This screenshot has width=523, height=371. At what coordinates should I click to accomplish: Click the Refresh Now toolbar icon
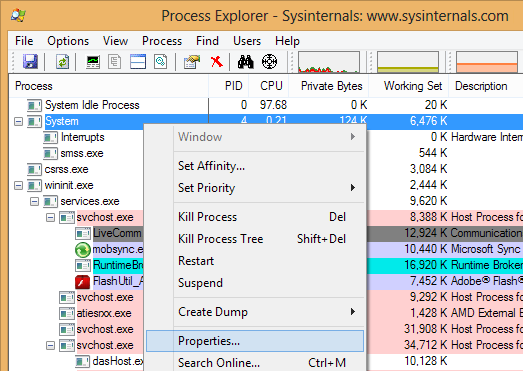tap(62, 62)
